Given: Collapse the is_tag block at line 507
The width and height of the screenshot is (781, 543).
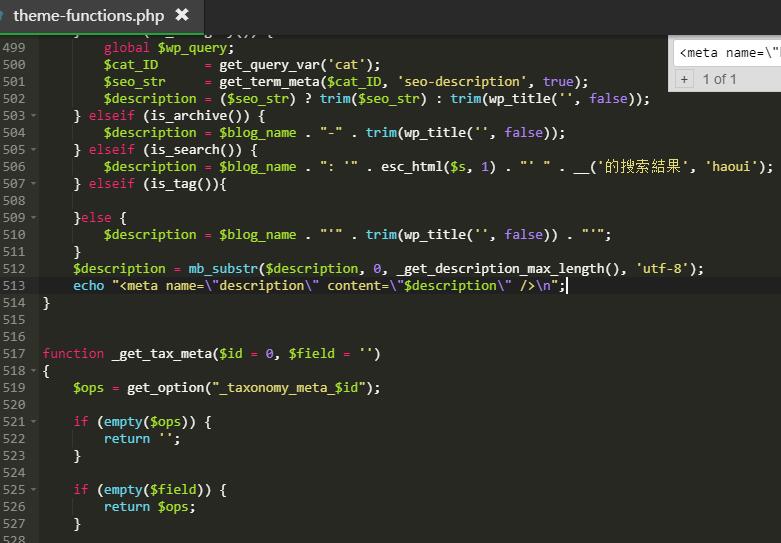Looking at the screenshot, I should tap(33, 183).
